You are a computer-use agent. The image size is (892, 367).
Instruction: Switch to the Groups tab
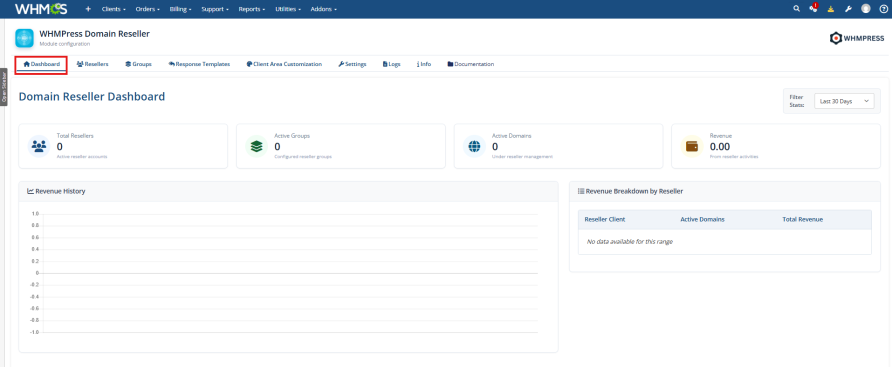(138, 64)
